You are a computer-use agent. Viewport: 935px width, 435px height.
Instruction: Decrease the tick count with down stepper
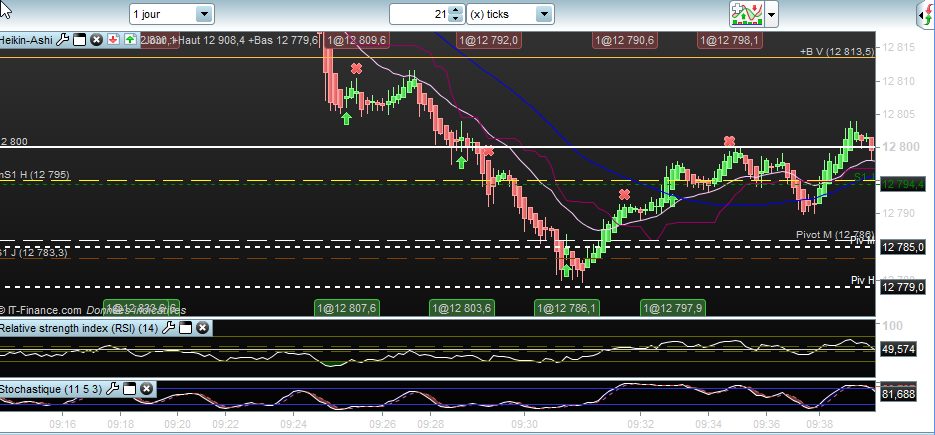456,18
